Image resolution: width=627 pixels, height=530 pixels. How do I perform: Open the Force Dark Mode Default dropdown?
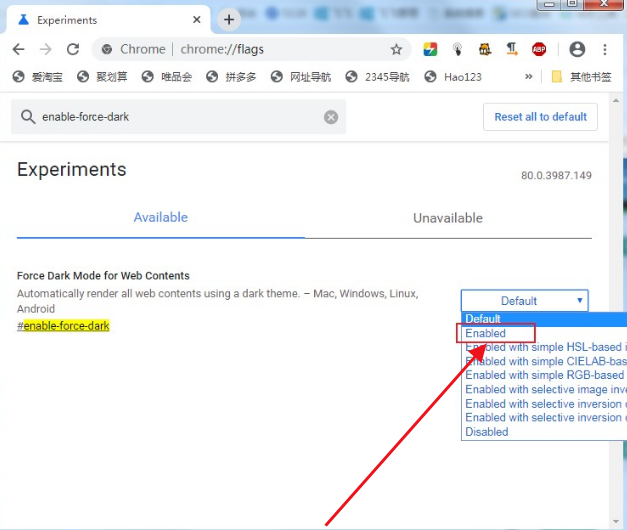(525, 301)
